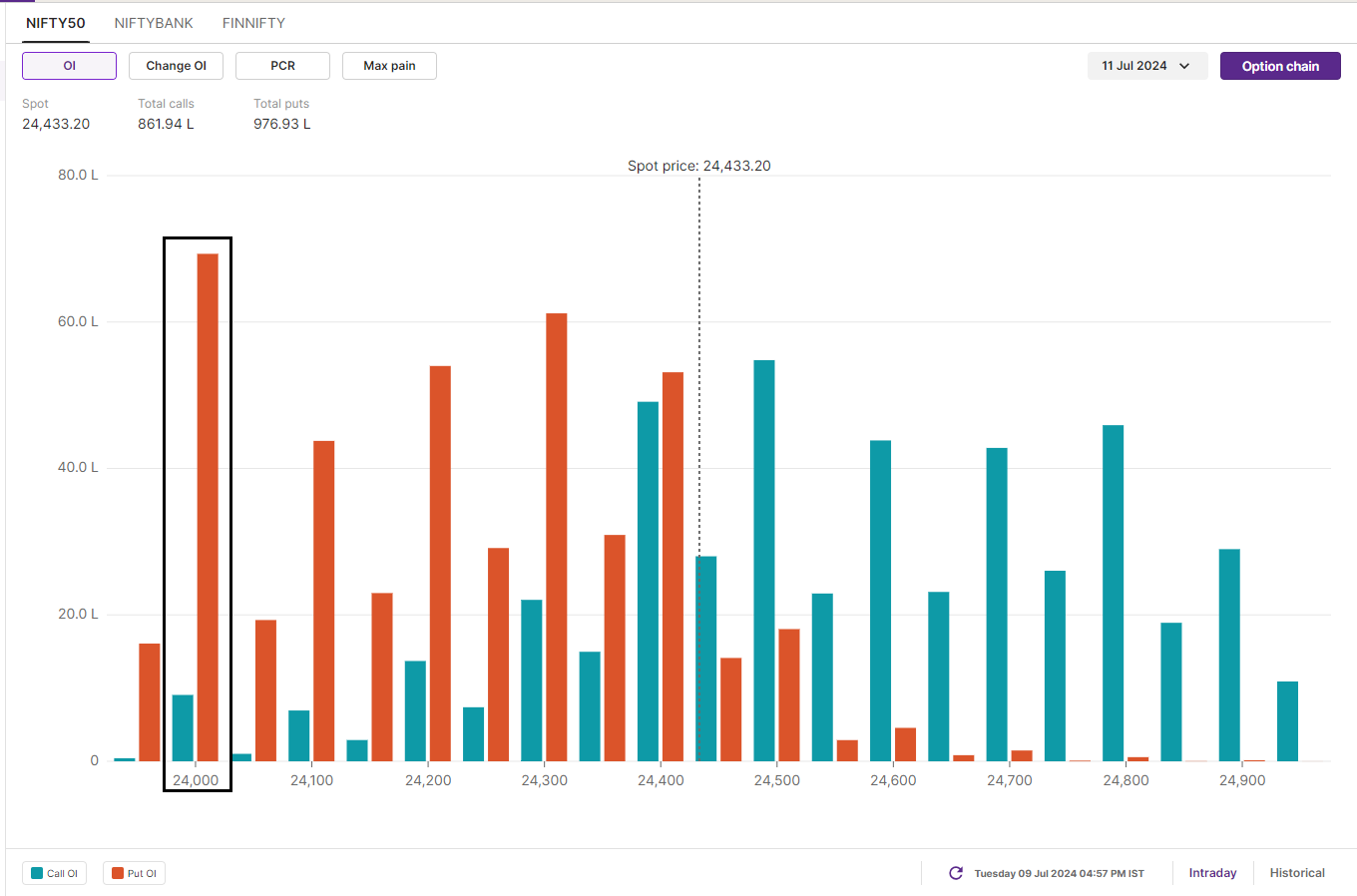This screenshot has width=1357, height=896.
Task: Click the Tuesday 09 Jul 2024 timestamp
Action: [x=1060, y=873]
